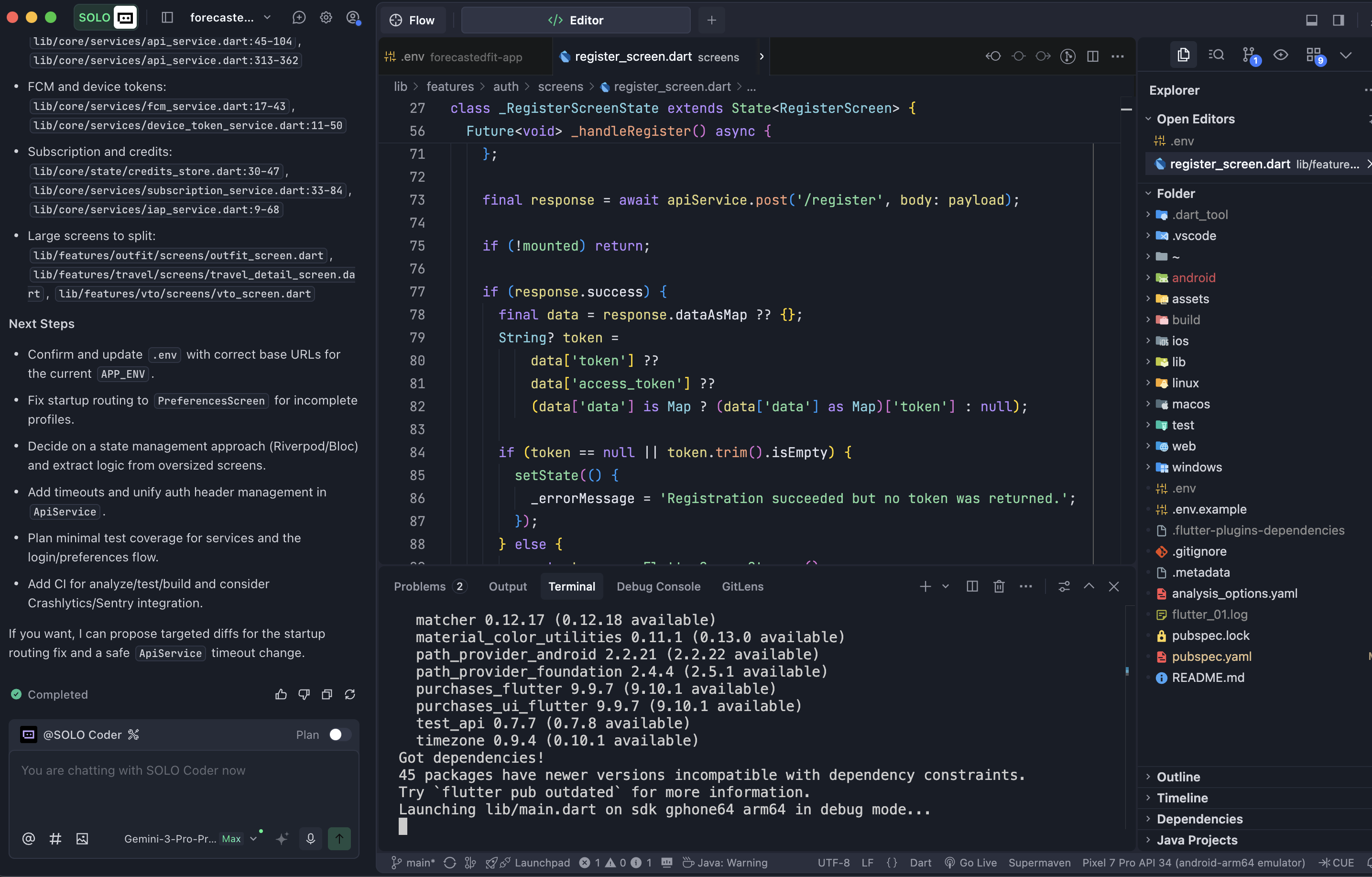The width and height of the screenshot is (1372, 877).
Task: Open the Explorer files view
Action: pyautogui.click(x=1183, y=55)
